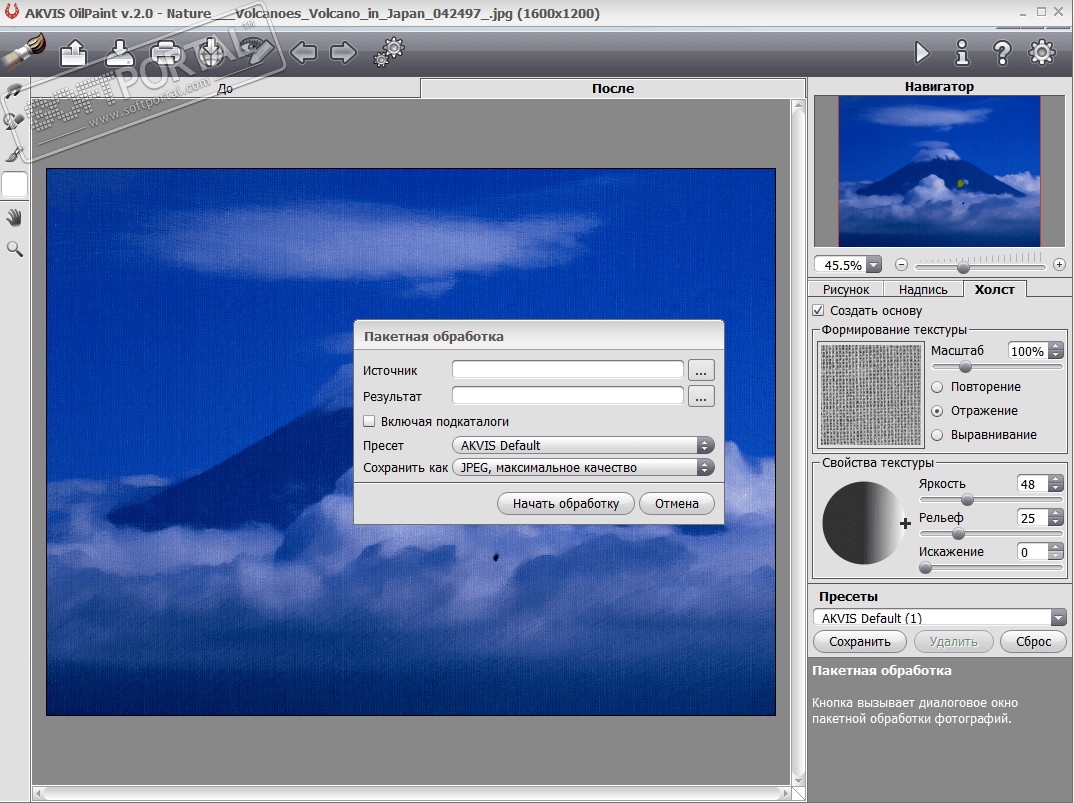
Task: Select the Выравнивание radio option
Action: click(x=937, y=435)
